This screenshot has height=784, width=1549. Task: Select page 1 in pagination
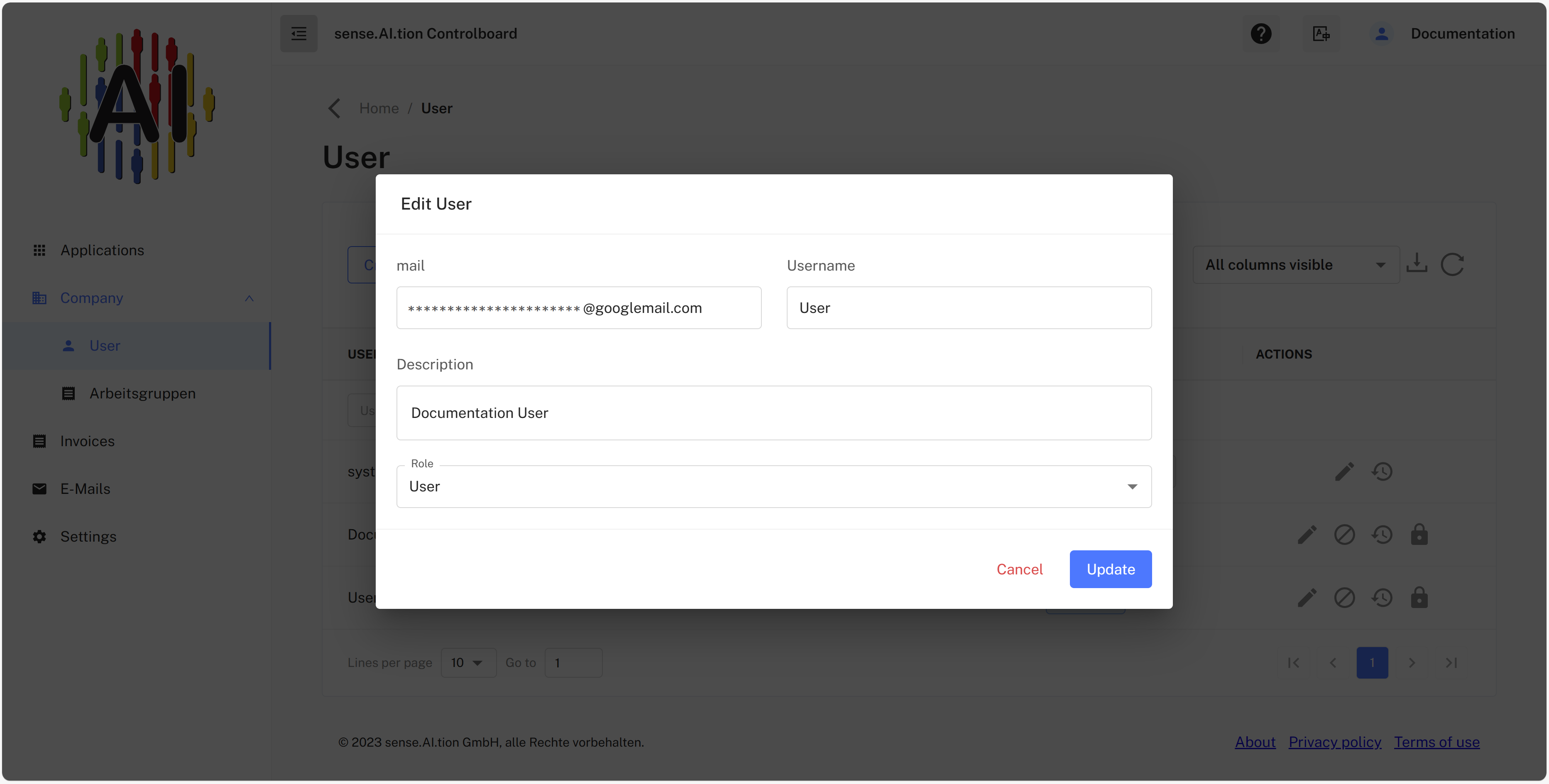[1372, 662]
